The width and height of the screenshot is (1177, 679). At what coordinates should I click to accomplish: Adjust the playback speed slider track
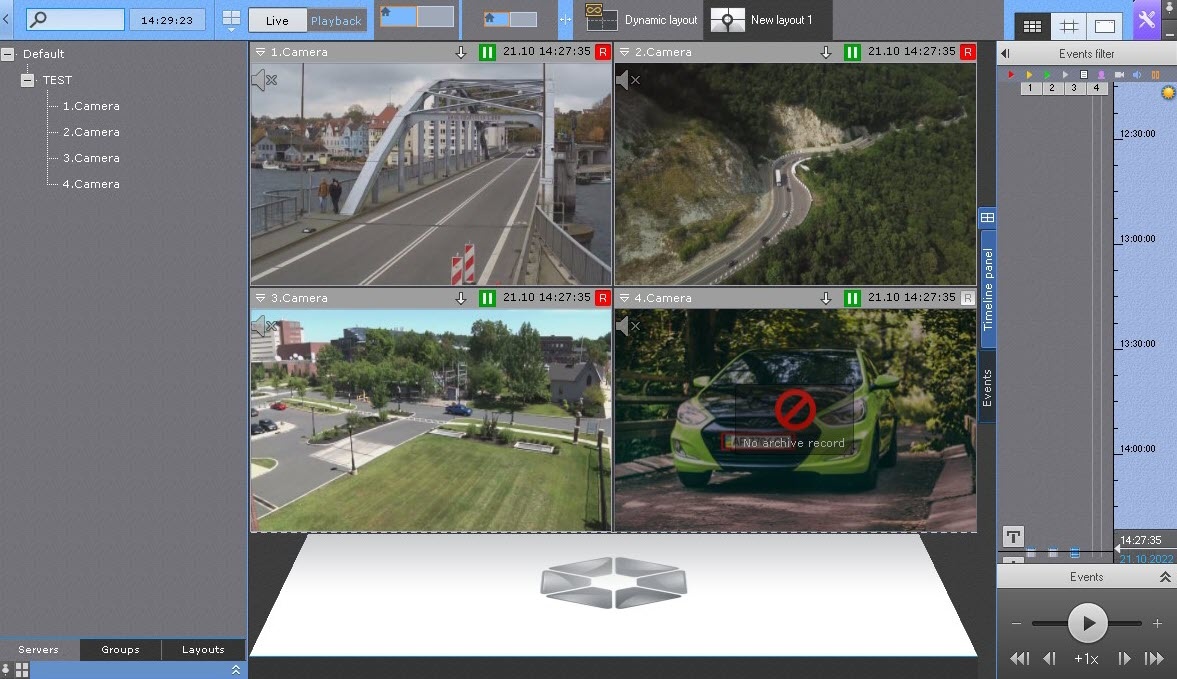tap(1087, 623)
